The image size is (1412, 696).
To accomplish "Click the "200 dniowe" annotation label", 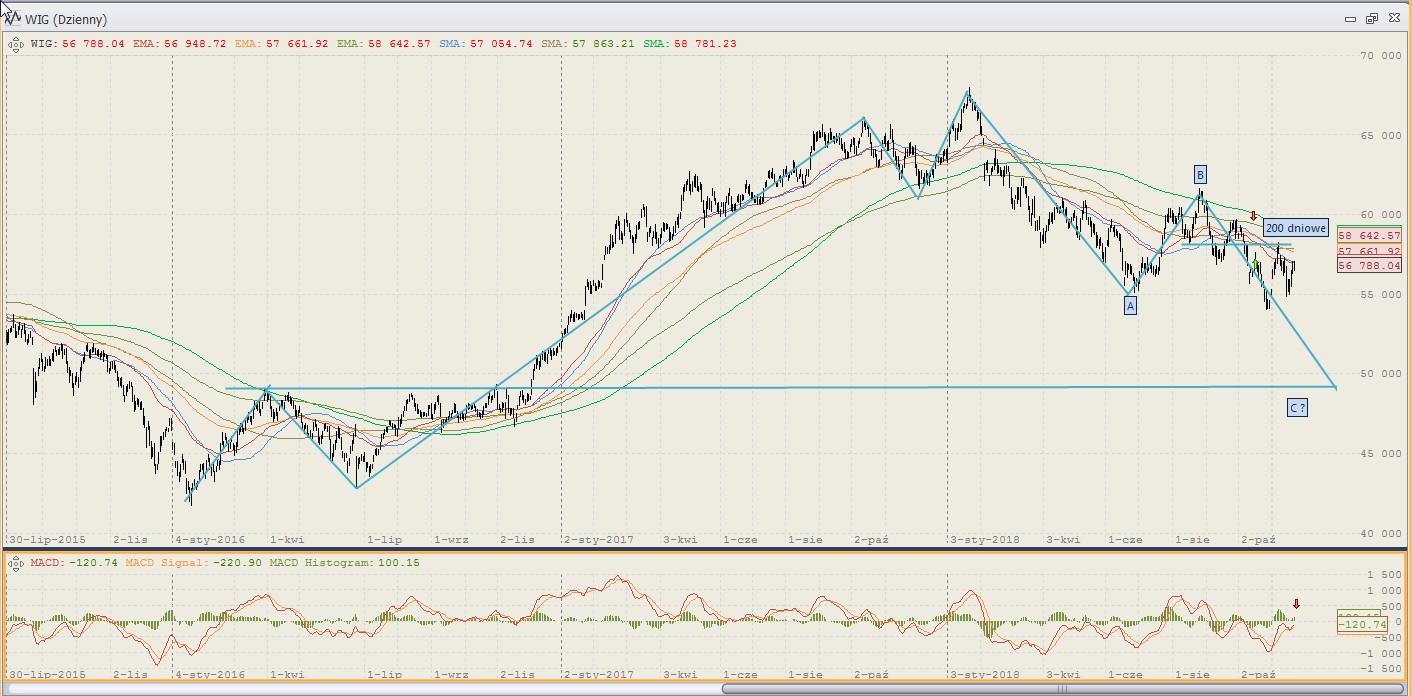I will [x=1295, y=228].
